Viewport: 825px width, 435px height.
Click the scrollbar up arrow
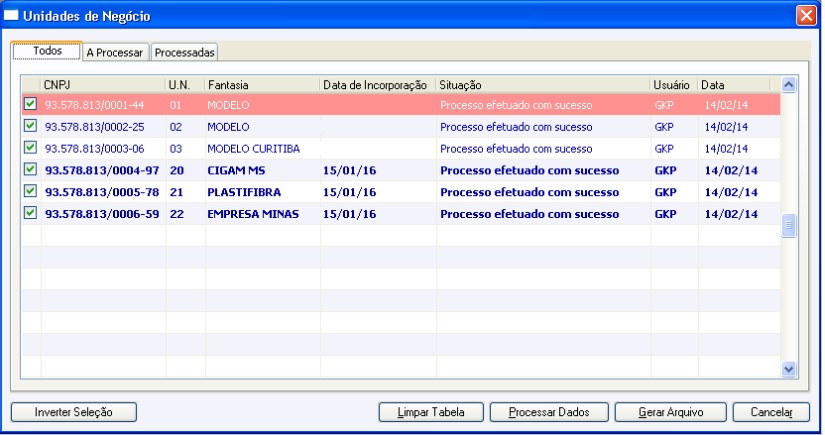[x=788, y=85]
